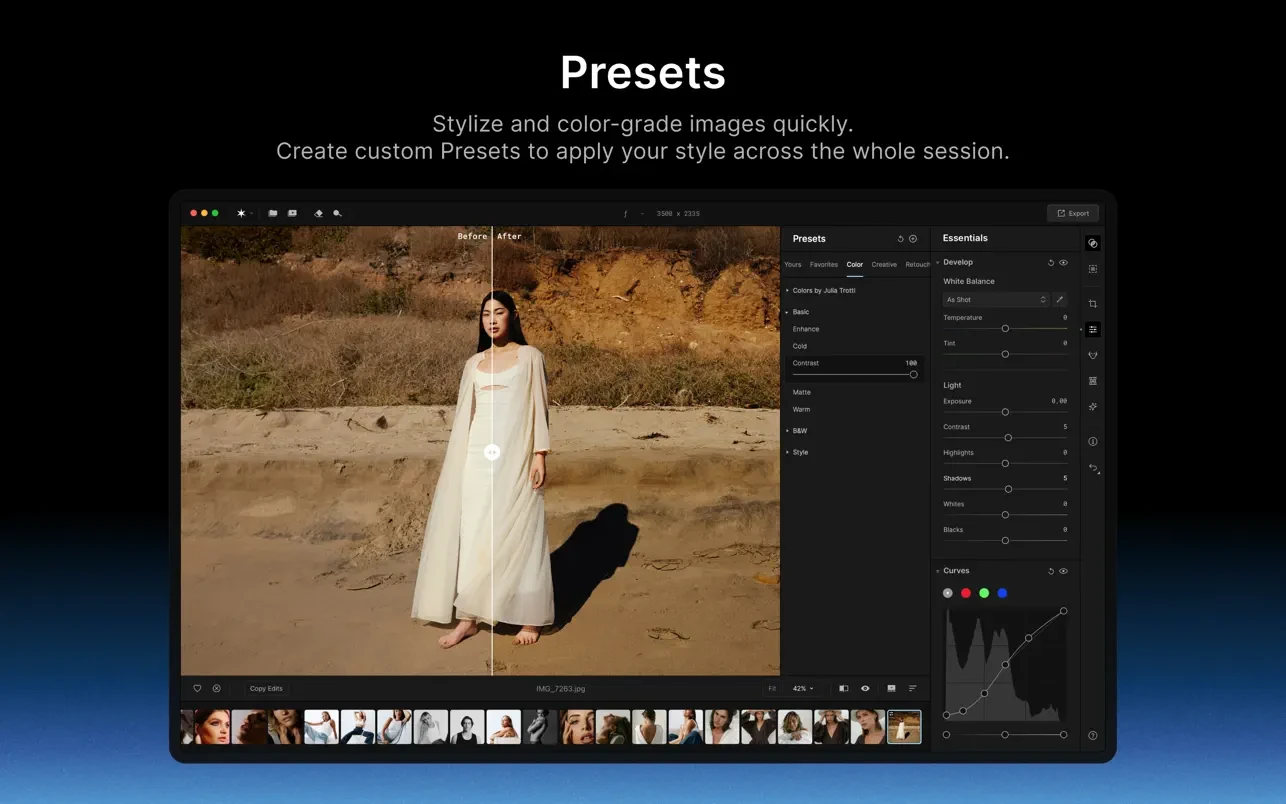Expand the B&W preset group

pyautogui.click(x=799, y=431)
